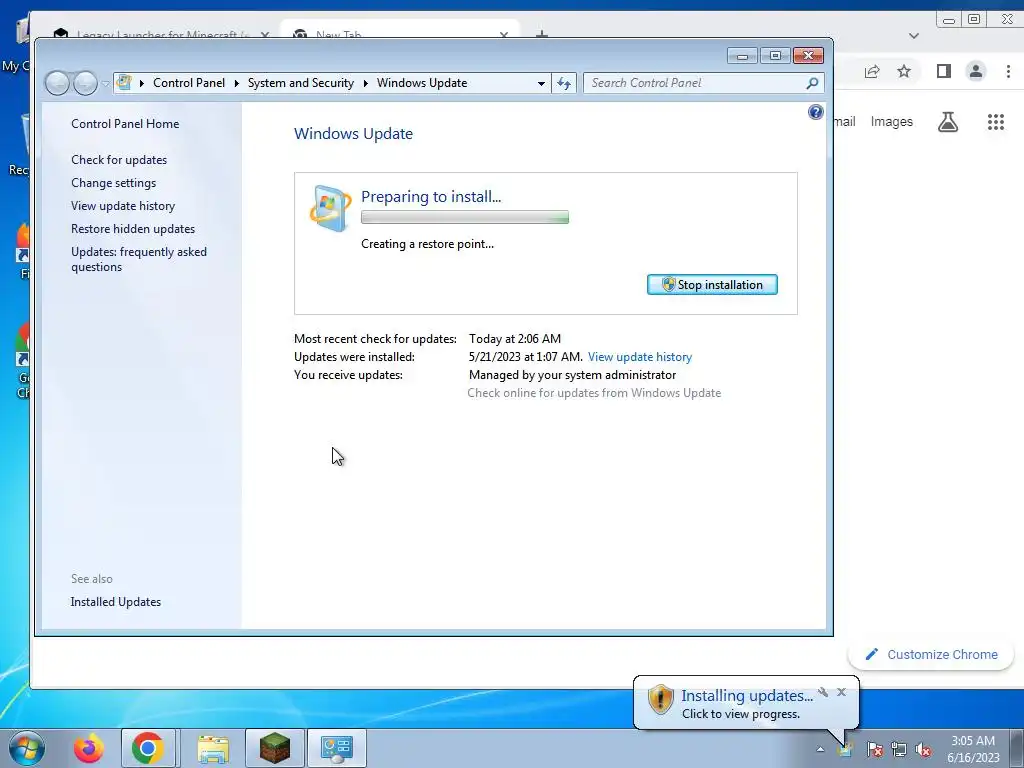The width and height of the screenshot is (1024, 768).
Task: Click the Action Center flag tray icon
Action: [x=874, y=749]
